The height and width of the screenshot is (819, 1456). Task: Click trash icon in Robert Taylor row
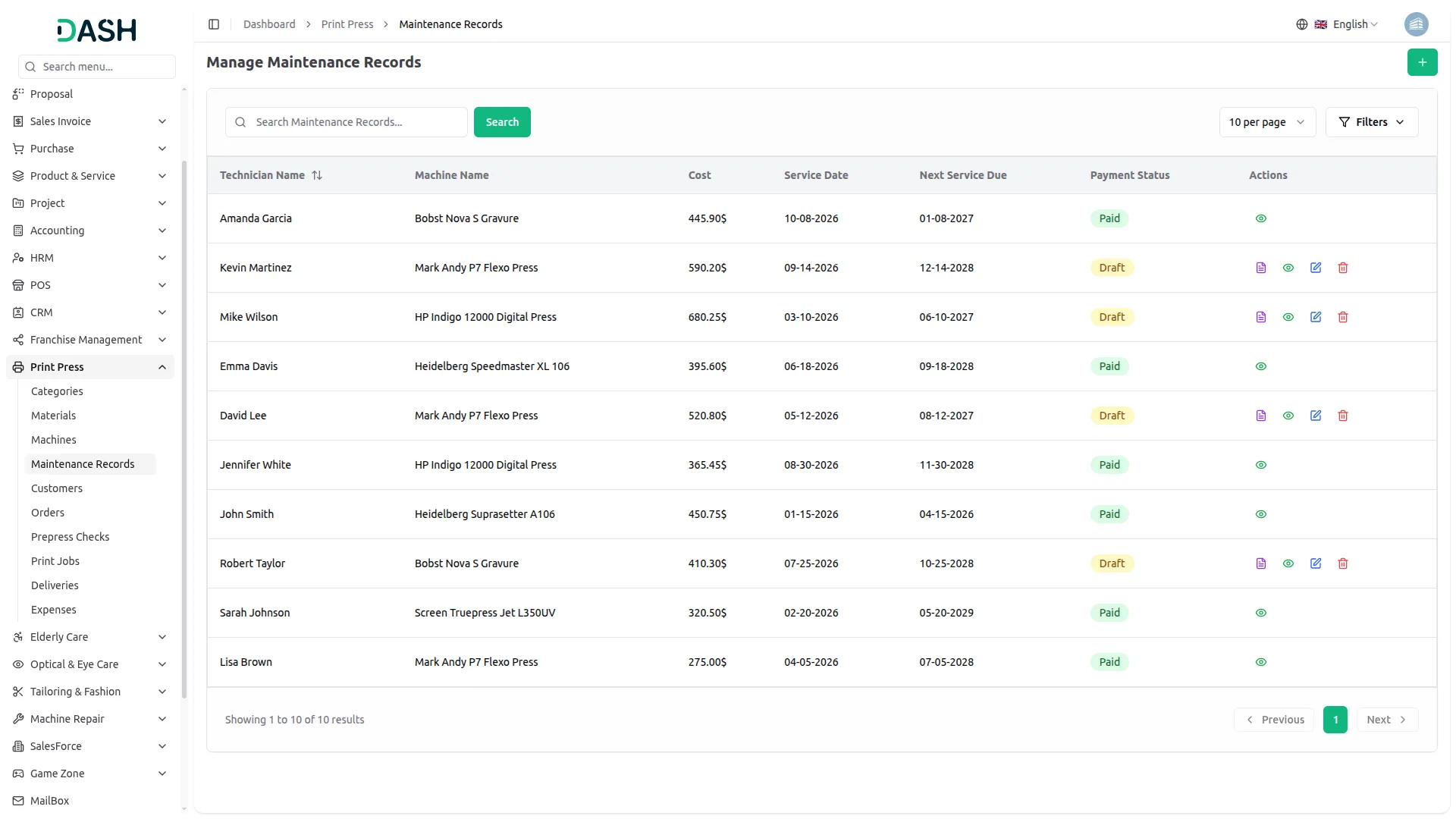click(1342, 563)
